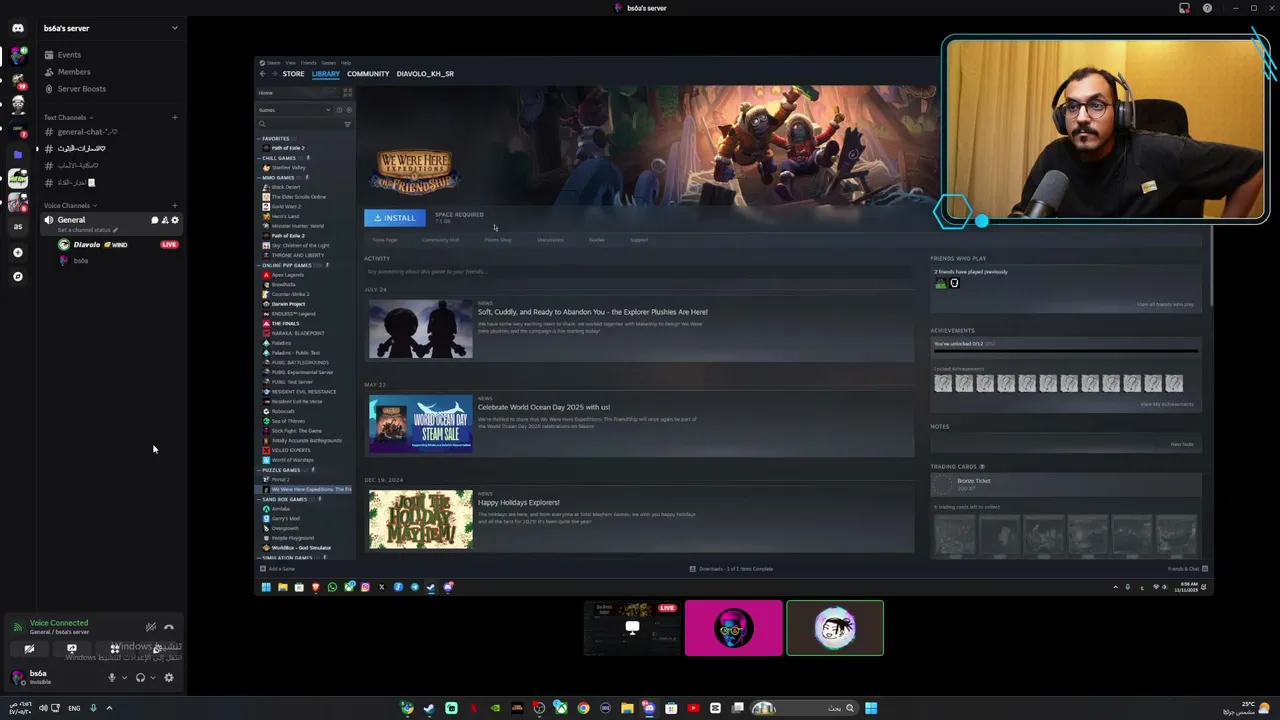This screenshot has height=720, width=1280.
Task: Open LIBRARY tab in streamed Steam window
Action: [325, 74]
